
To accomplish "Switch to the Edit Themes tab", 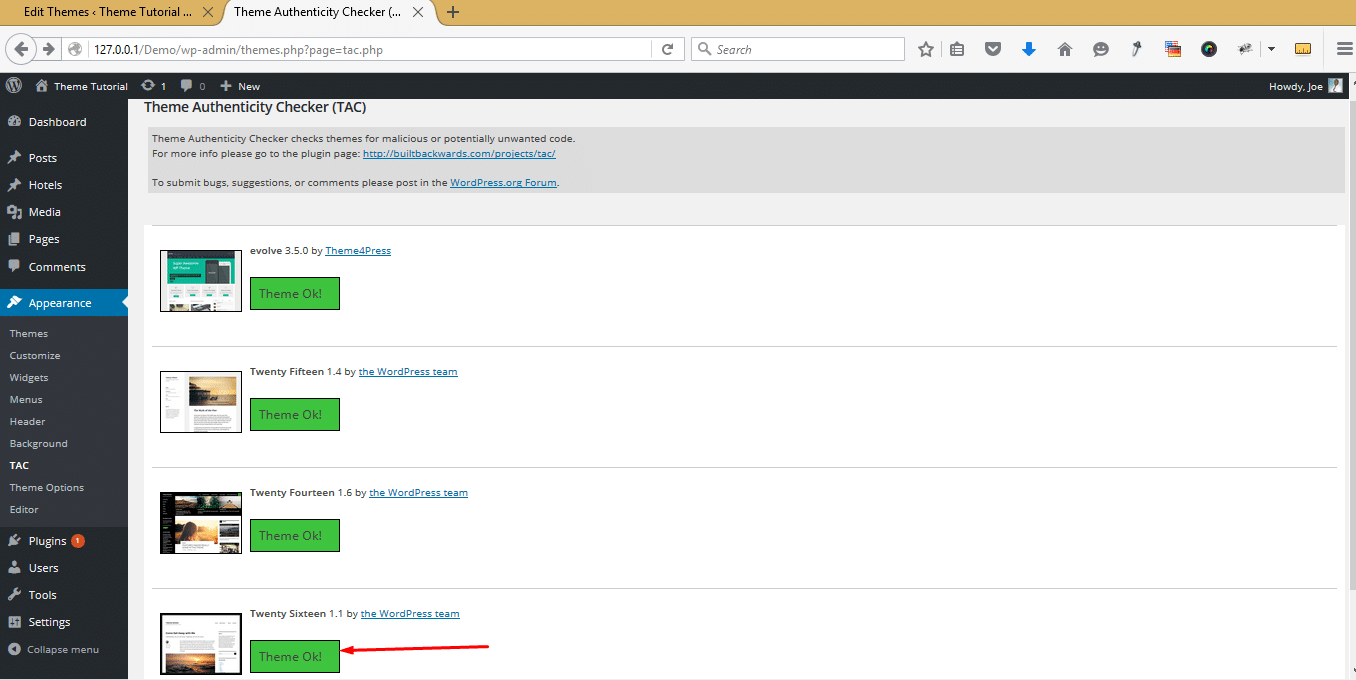I will tap(110, 12).
